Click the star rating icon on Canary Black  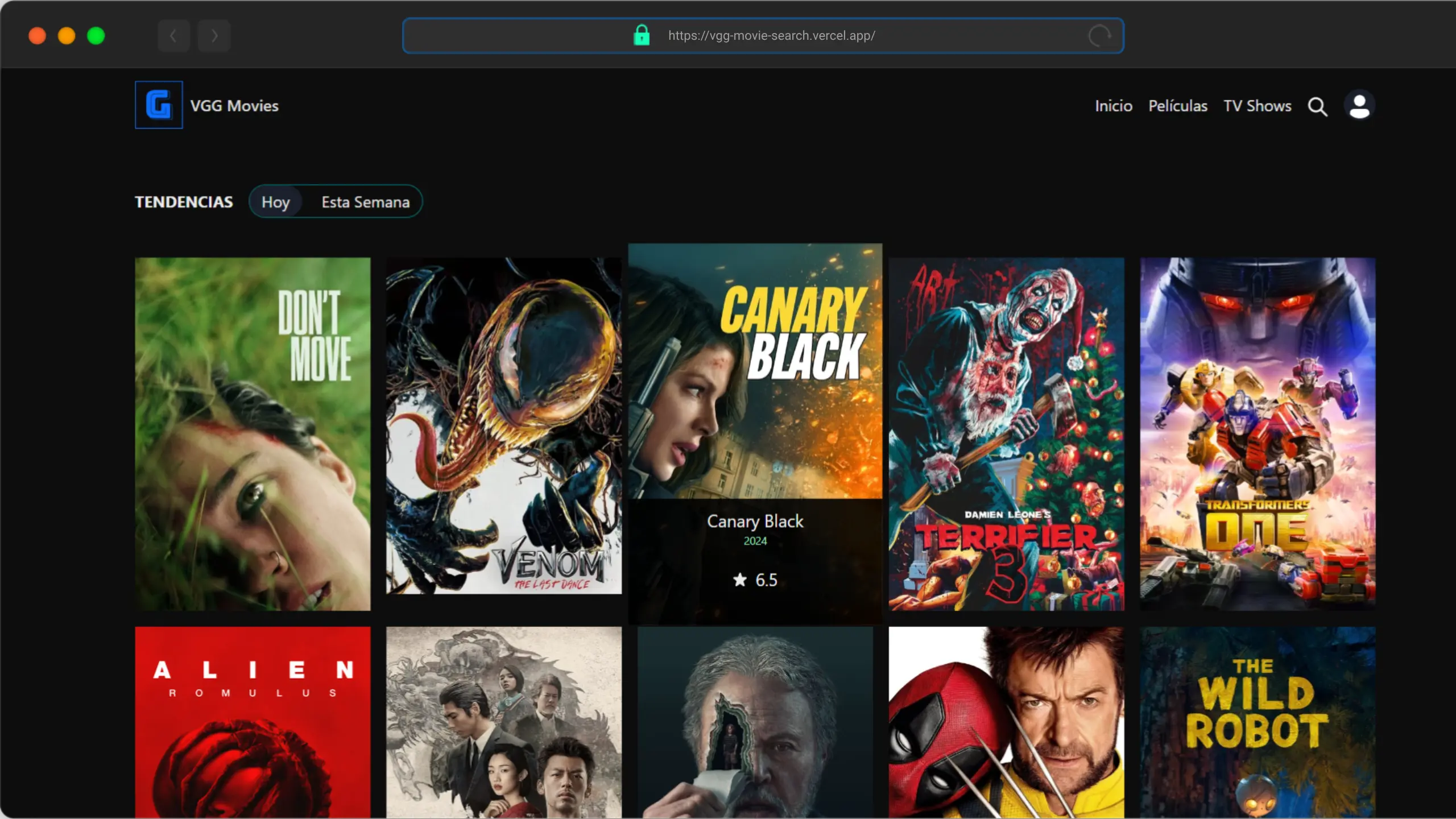click(x=739, y=580)
